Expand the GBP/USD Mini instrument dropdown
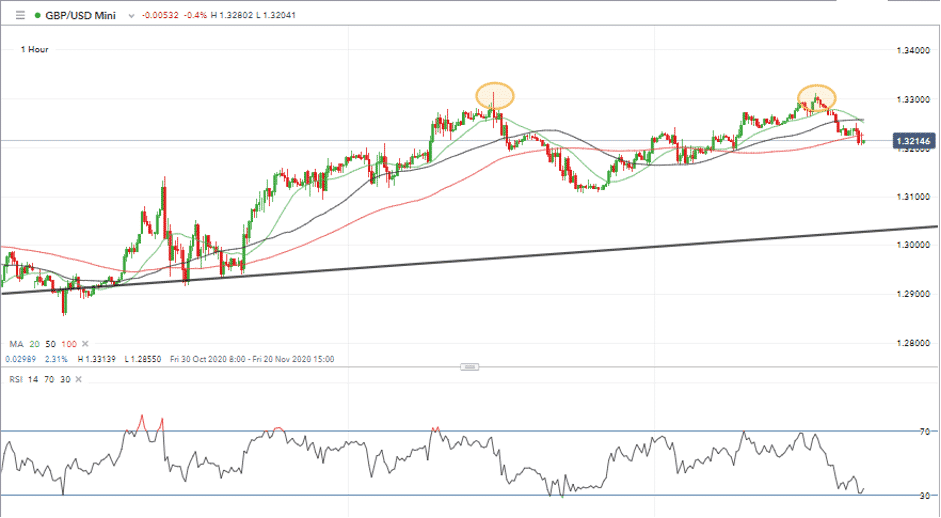The width and height of the screenshot is (941, 518). point(131,16)
